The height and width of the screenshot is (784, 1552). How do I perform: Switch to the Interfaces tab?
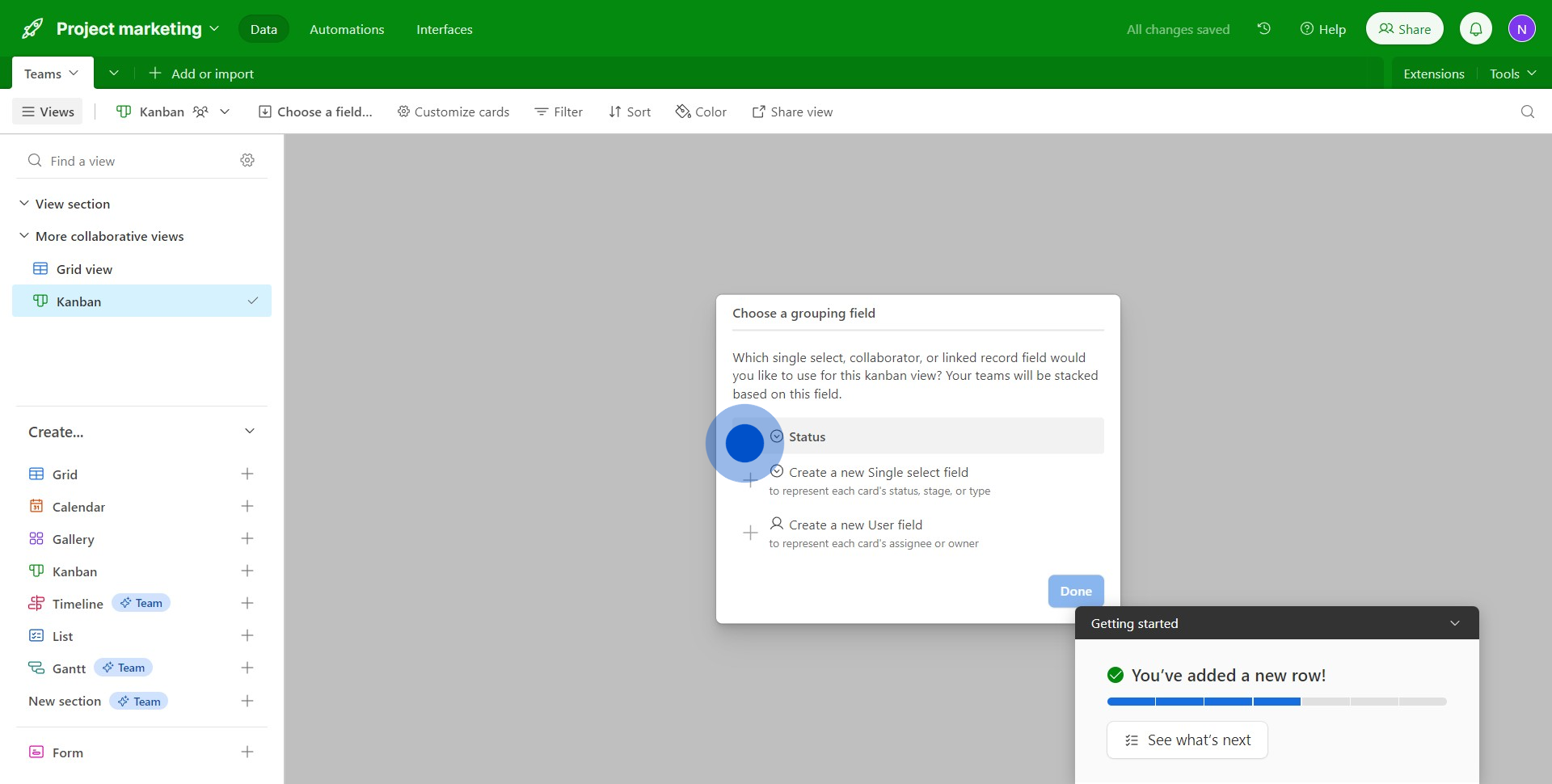click(444, 29)
